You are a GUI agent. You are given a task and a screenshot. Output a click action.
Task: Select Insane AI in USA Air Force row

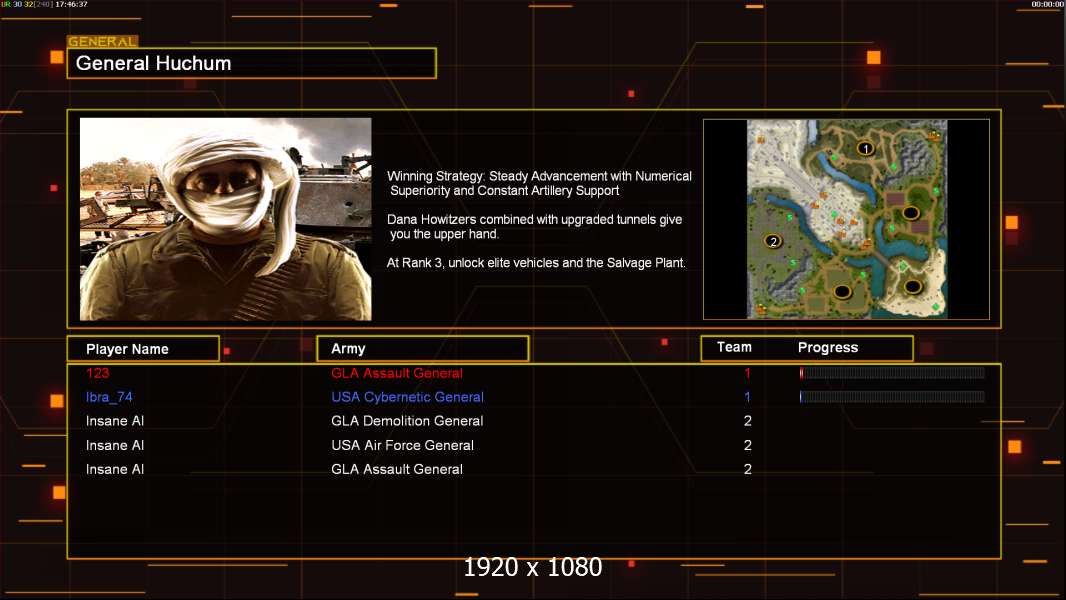point(115,445)
